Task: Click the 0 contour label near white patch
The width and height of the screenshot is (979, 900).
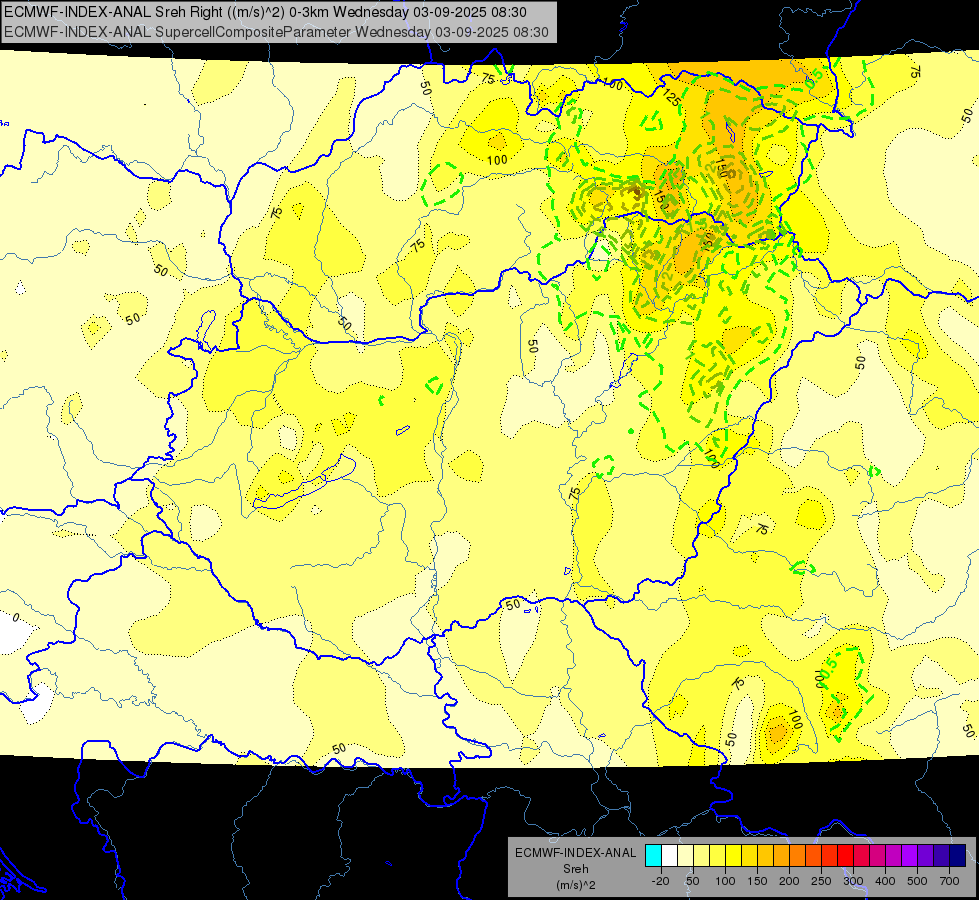Action: [x=16, y=618]
